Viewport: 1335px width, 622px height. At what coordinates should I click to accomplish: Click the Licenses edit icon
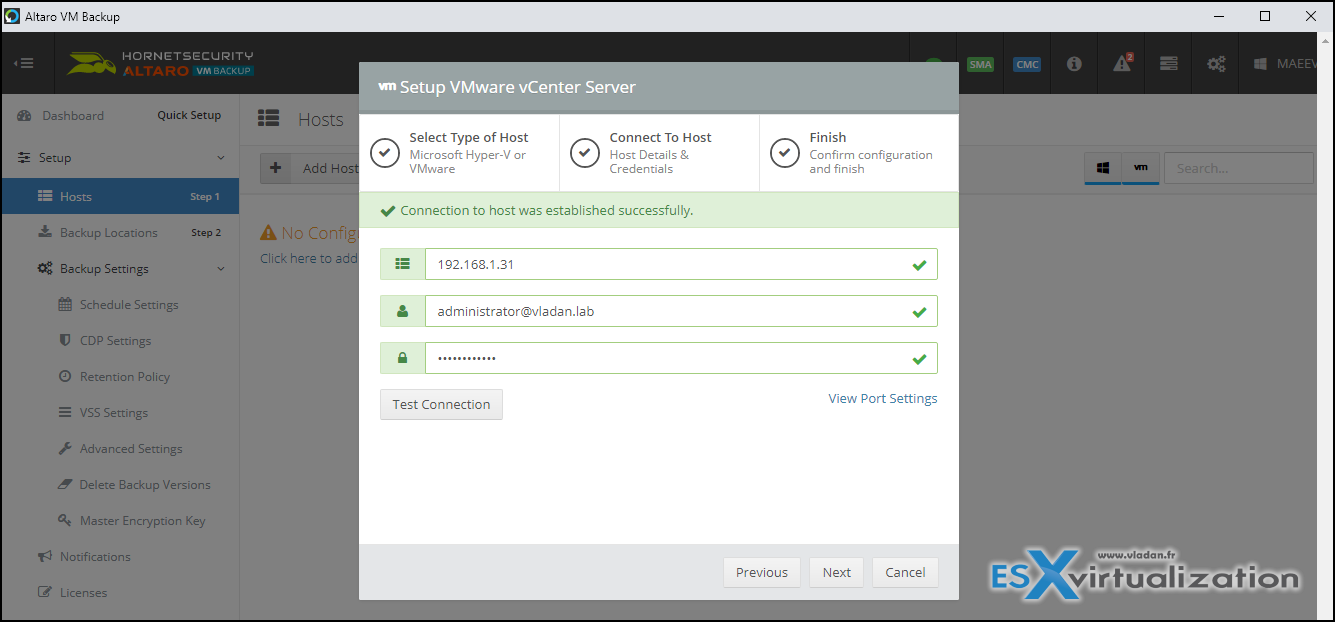coord(45,593)
